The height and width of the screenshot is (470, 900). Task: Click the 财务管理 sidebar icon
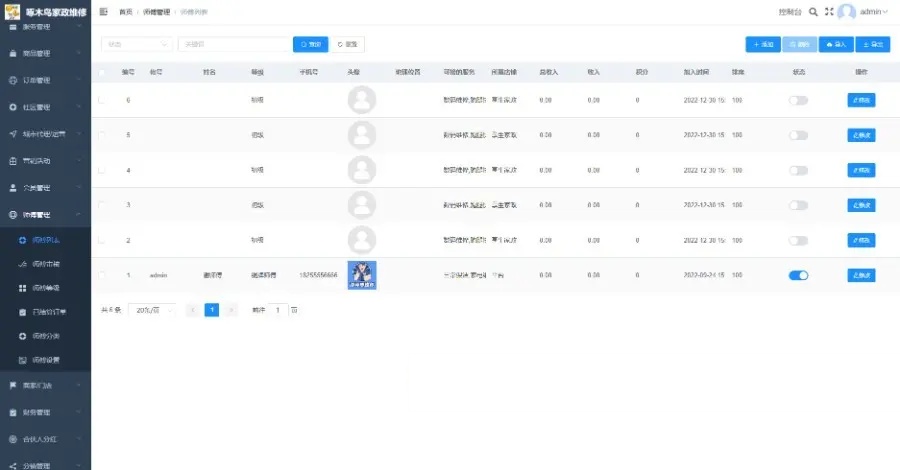tap(13, 412)
